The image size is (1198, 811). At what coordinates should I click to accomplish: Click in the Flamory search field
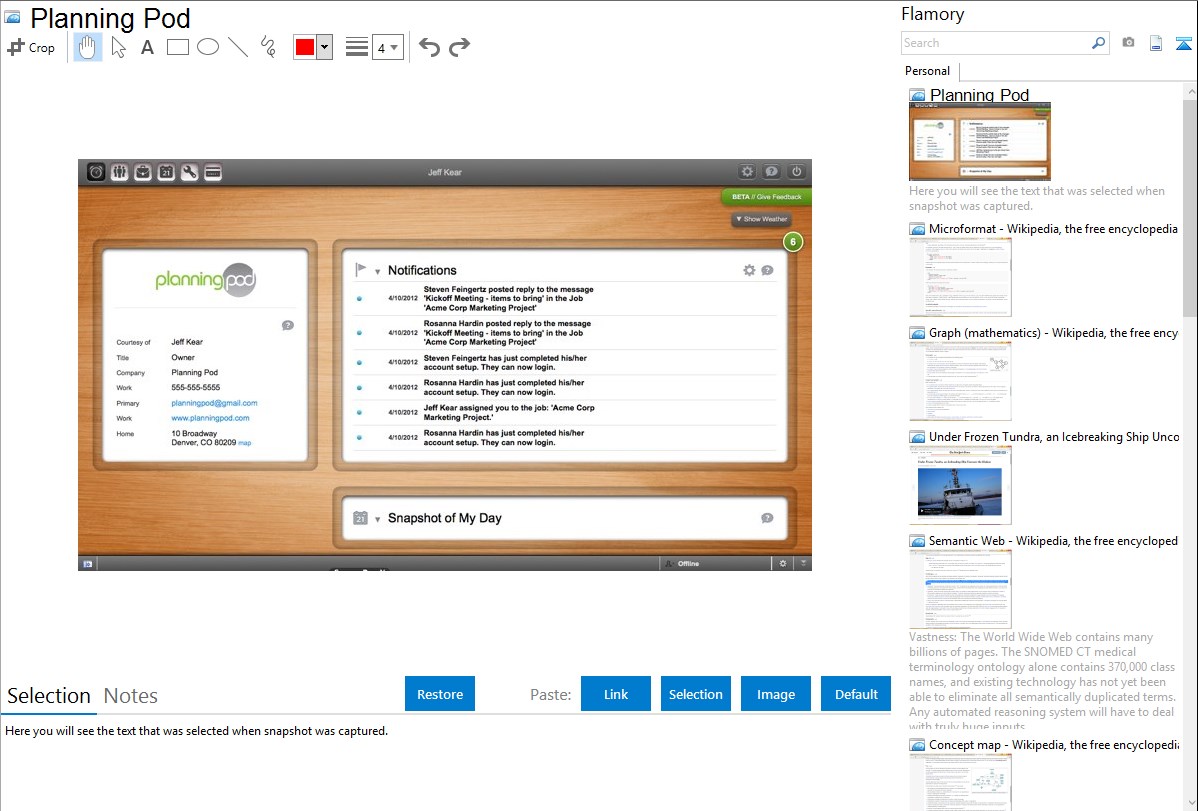(x=995, y=43)
